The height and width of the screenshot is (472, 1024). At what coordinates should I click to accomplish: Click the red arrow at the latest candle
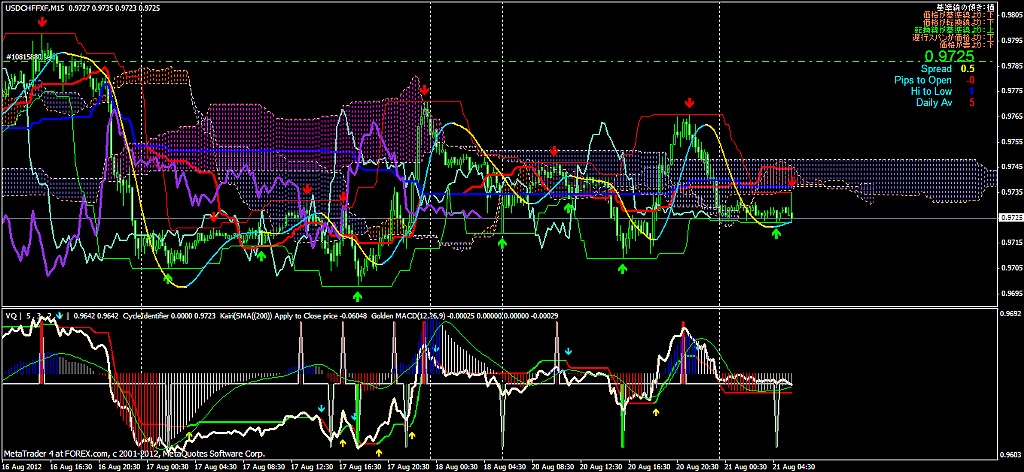[792, 182]
